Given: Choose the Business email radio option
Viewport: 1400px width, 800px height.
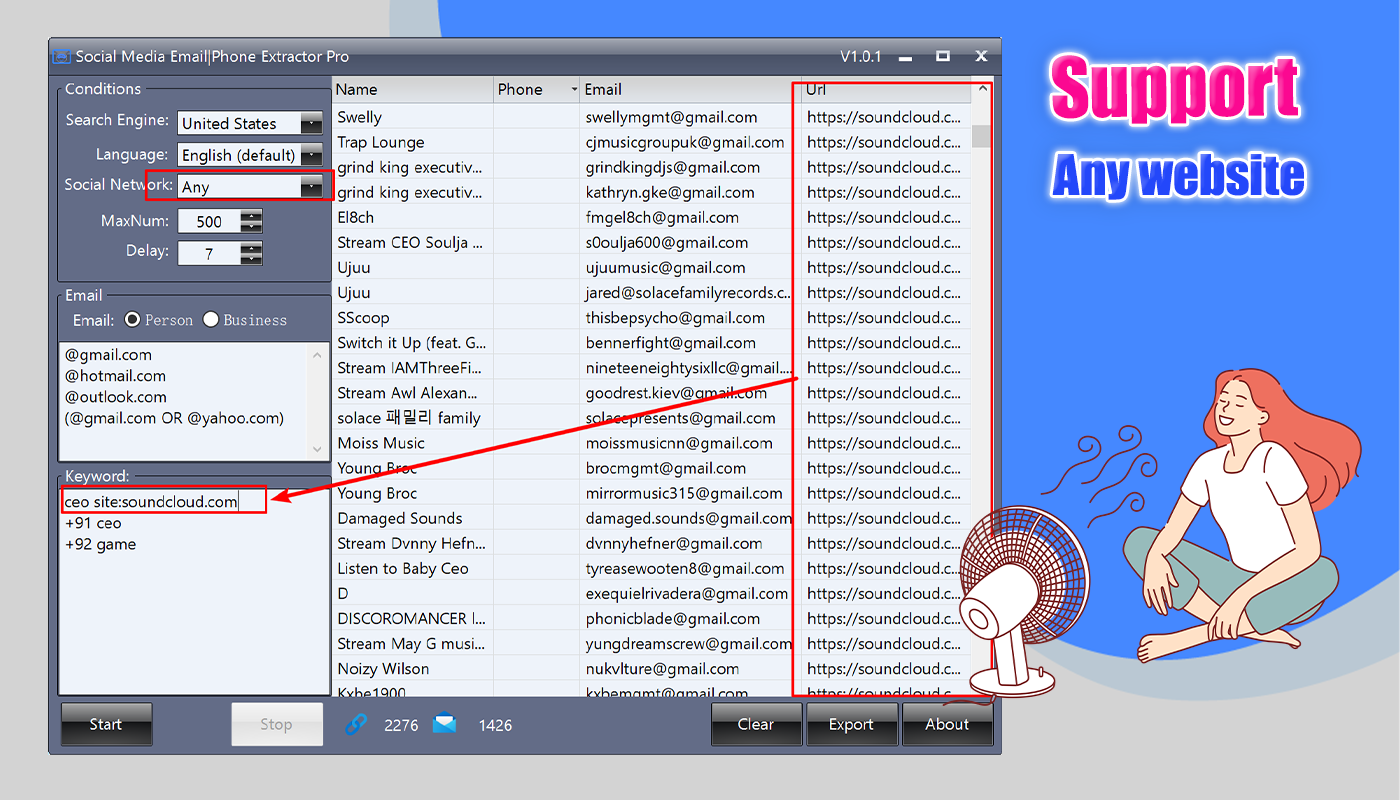Looking at the screenshot, I should [x=211, y=320].
